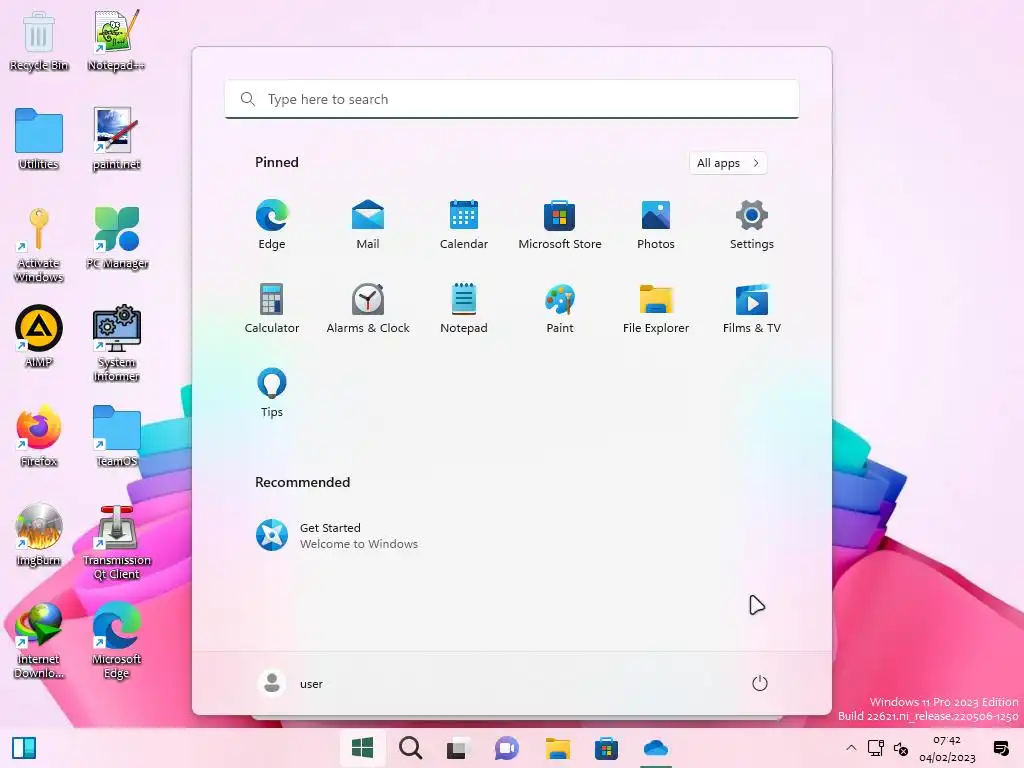Open Settings from pinned apps
This screenshot has height=768, width=1024.
752,224
